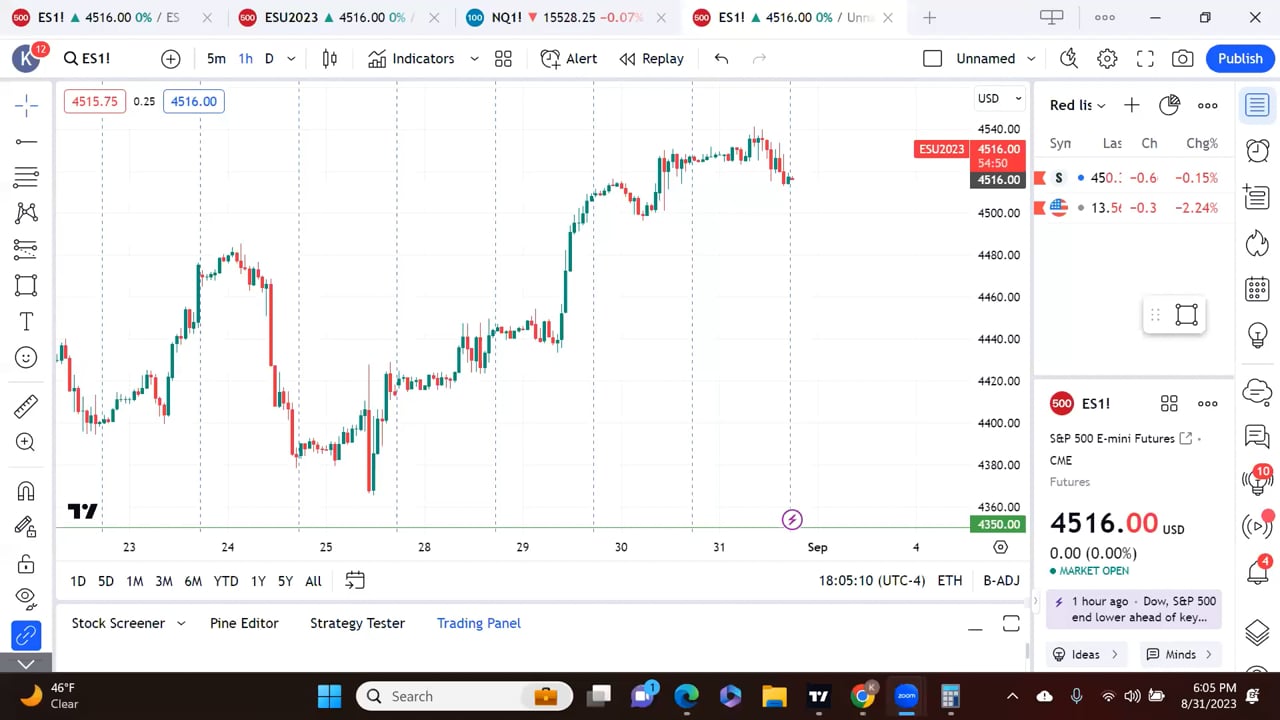Pick the measure ruler tool
The height and width of the screenshot is (720, 1280).
(25, 406)
